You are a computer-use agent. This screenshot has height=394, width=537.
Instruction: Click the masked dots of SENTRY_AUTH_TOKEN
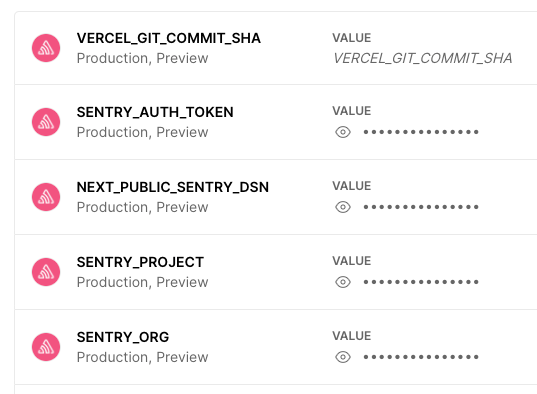[x=421, y=132]
